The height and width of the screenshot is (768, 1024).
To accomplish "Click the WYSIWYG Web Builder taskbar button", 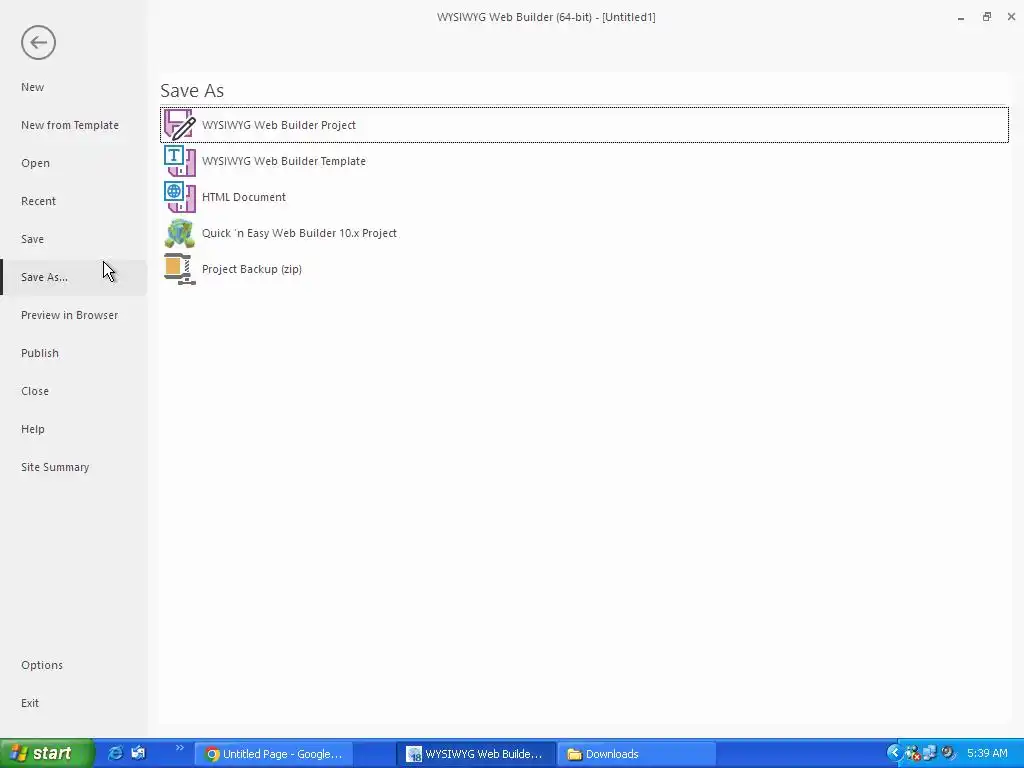I will click(x=476, y=754).
